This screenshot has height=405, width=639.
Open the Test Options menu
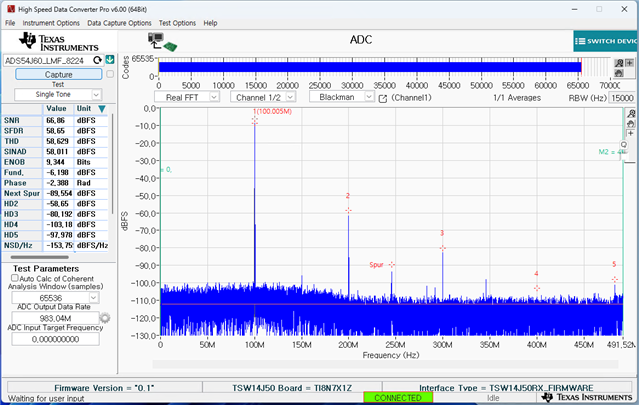pyautogui.click(x=177, y=23)
